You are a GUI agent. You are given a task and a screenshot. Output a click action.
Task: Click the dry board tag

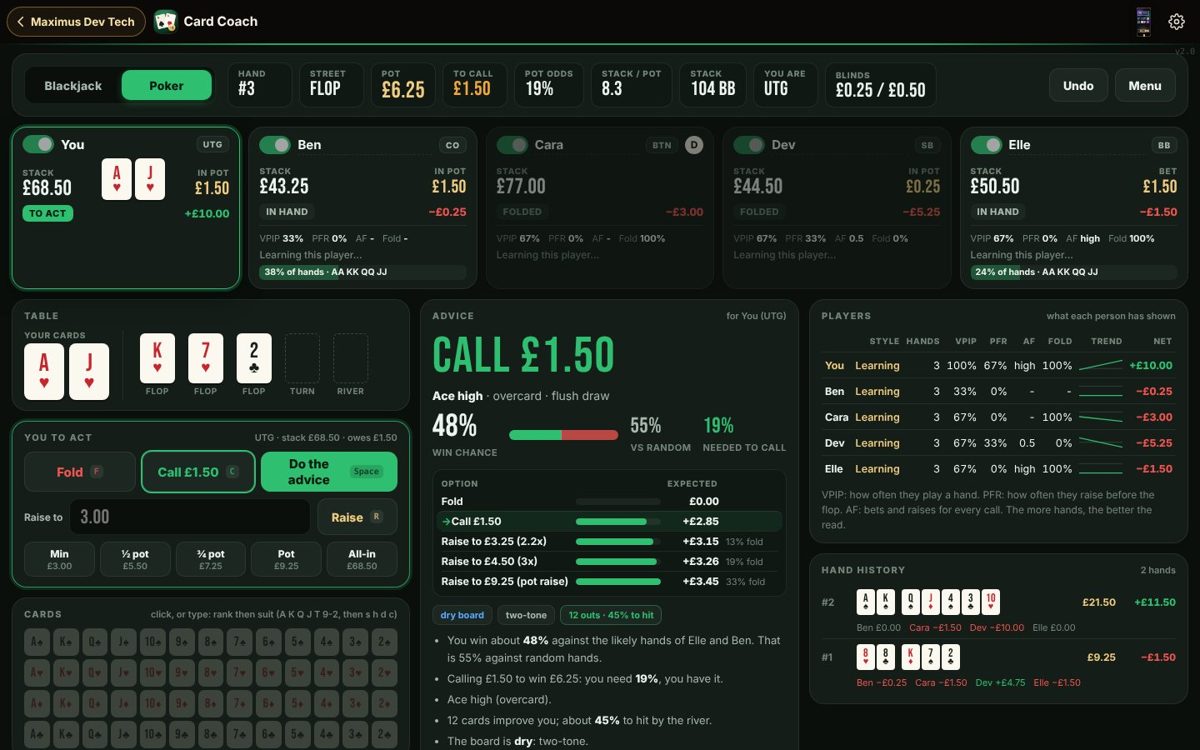pos(462,615)
